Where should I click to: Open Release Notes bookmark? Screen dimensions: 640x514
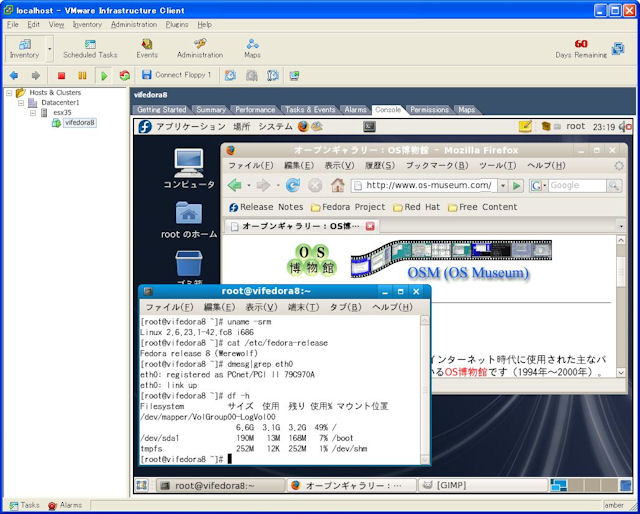click(x=266, y=207)
